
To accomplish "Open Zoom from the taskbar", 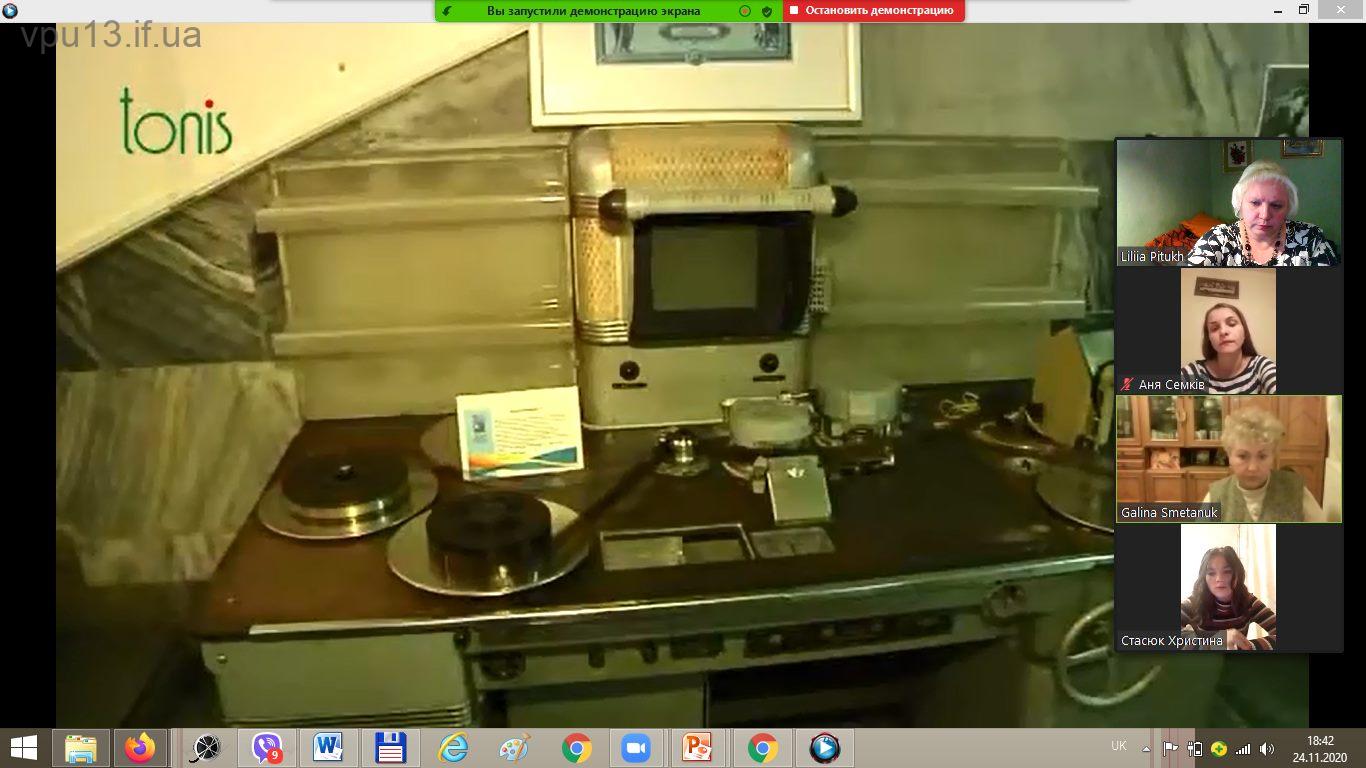I will [634, 748].
